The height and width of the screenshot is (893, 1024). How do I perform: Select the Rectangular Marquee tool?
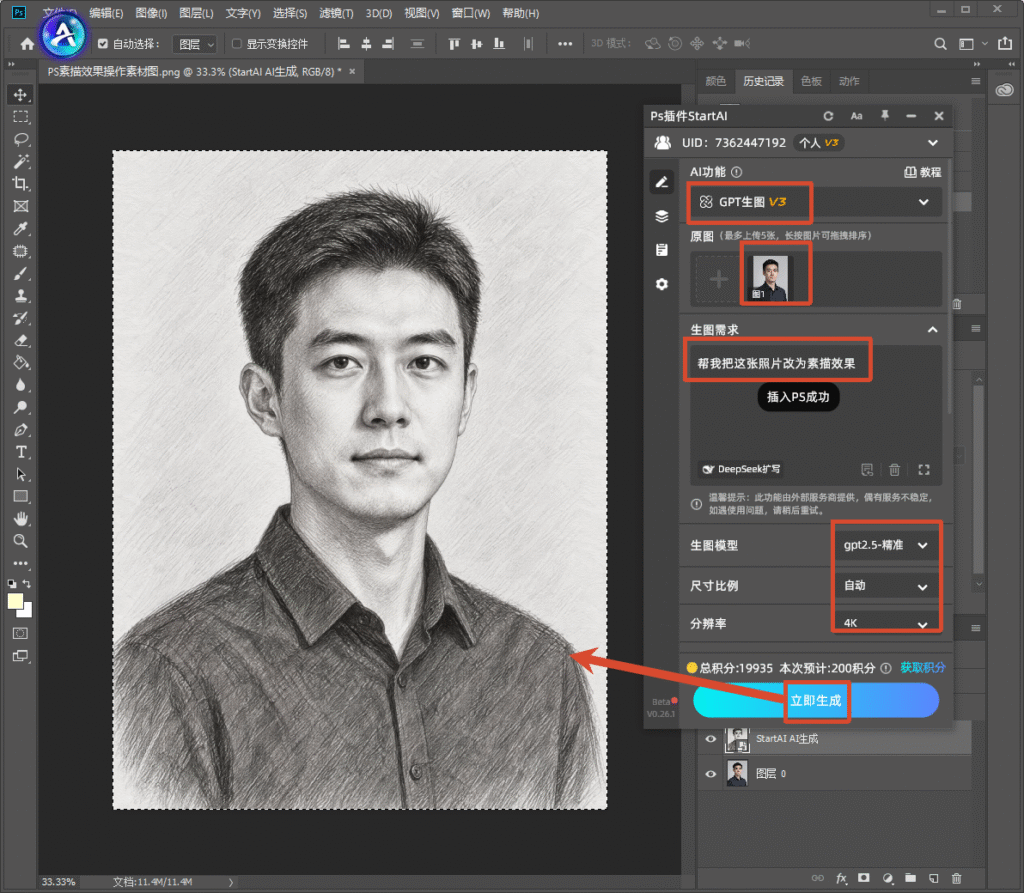click(20, 117)
